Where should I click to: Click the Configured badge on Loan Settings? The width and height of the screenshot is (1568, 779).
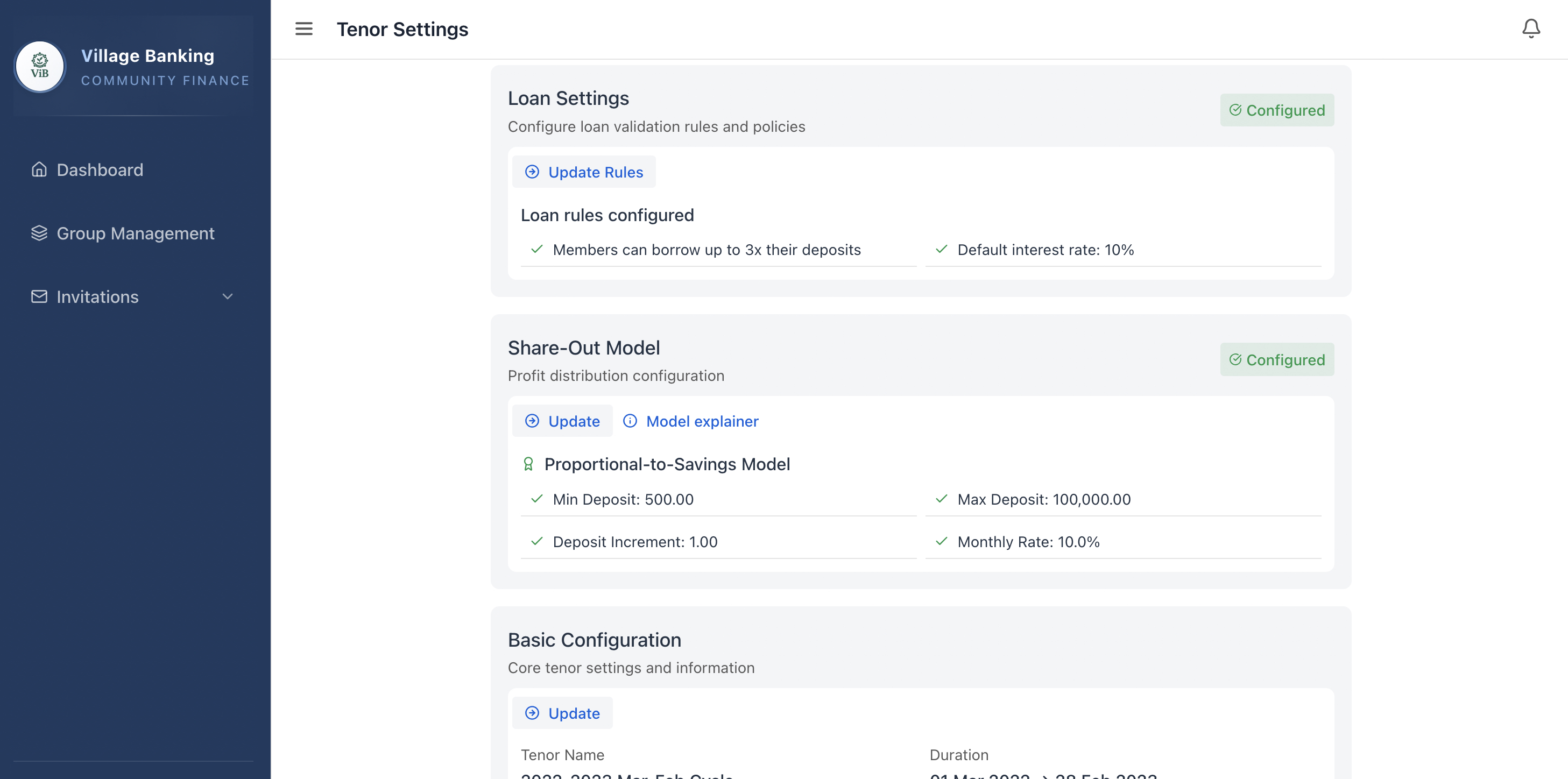(1277, 110)
